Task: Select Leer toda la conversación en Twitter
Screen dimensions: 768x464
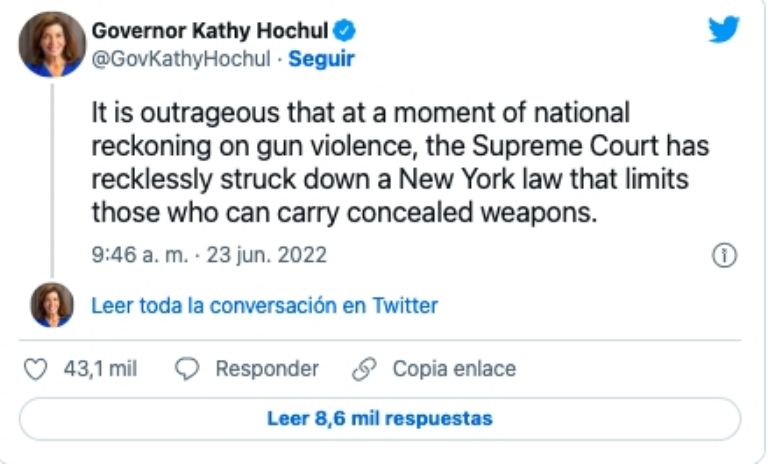Action: point(264,305)
